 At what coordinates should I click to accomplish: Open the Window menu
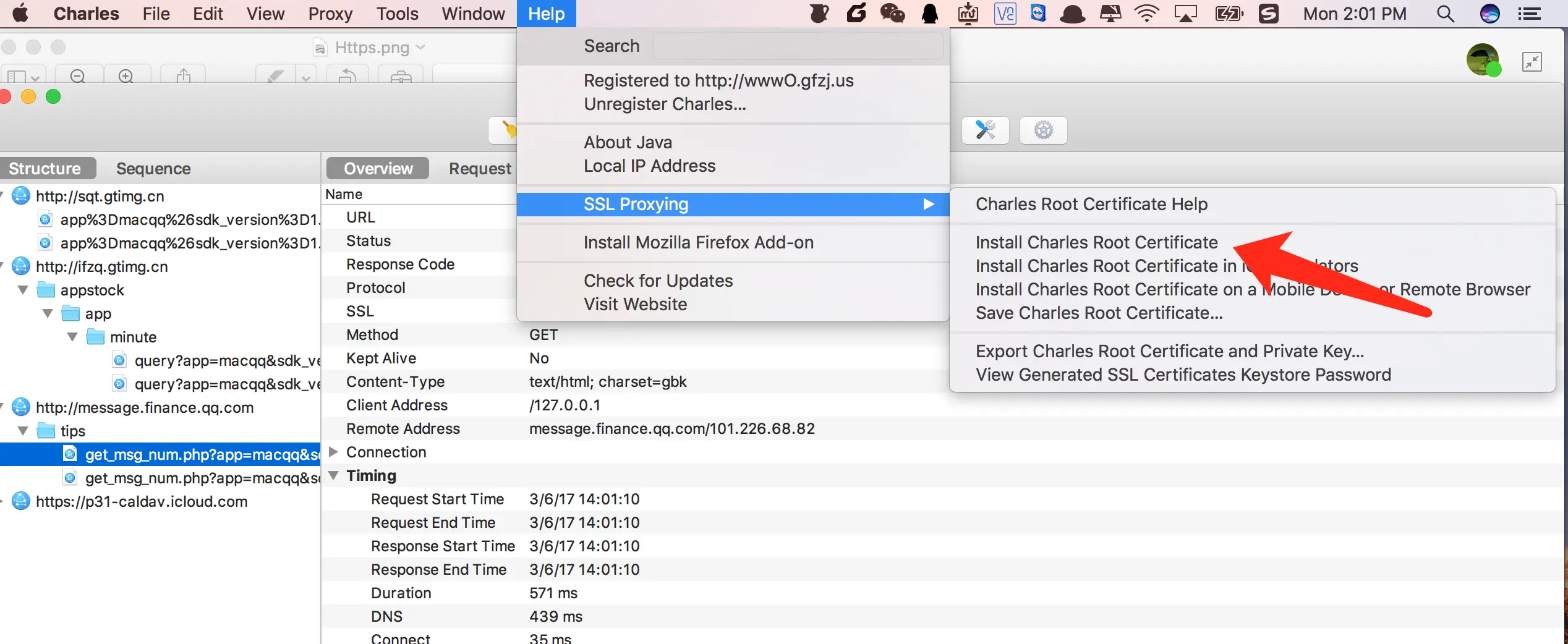tap(473, 14)
